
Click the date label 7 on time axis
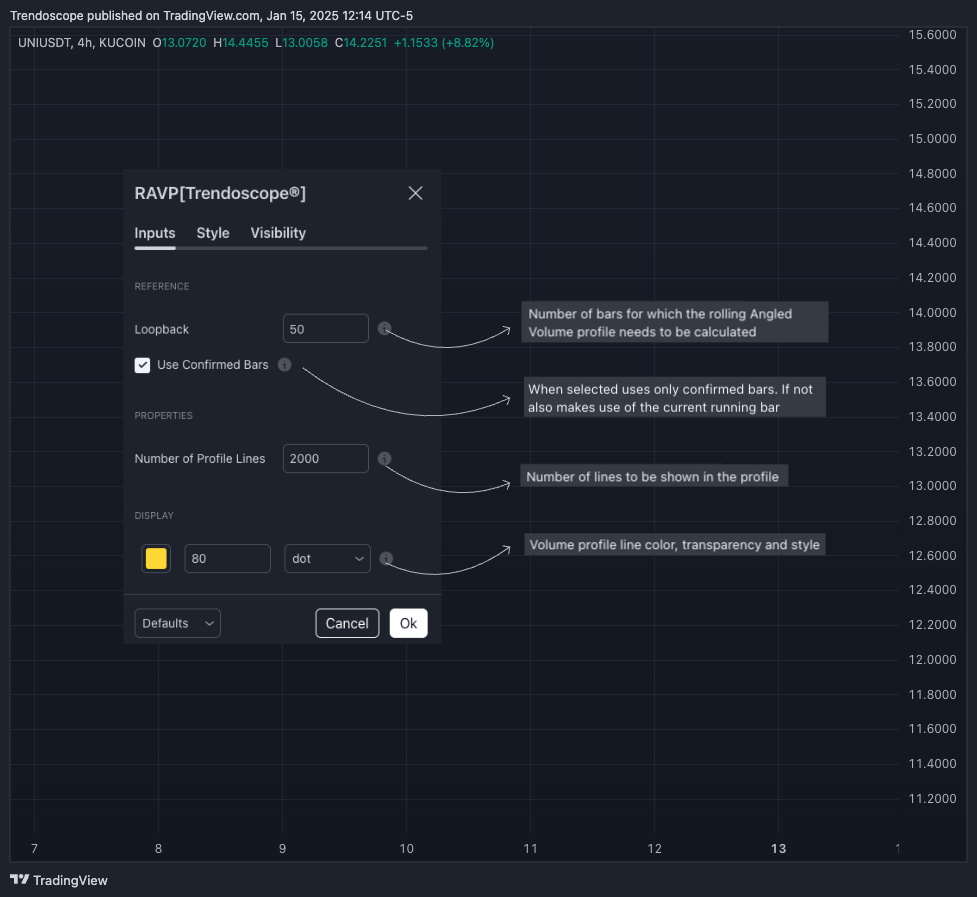[x=34, y=848]
